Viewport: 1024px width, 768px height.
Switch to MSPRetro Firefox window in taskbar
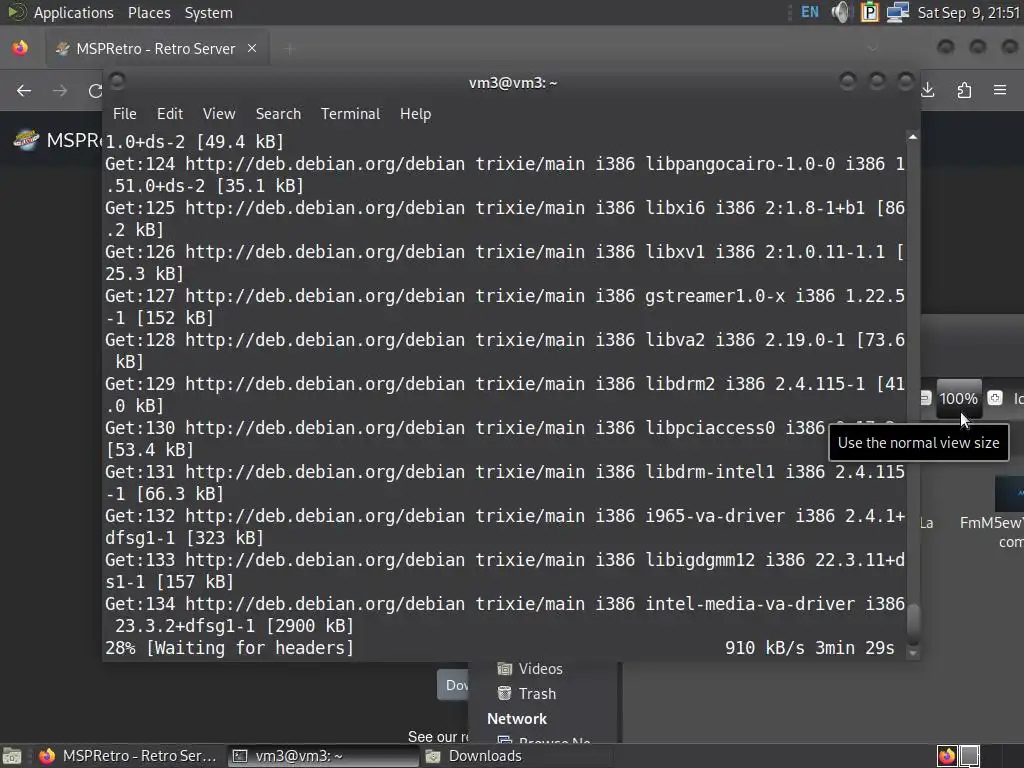coord(128,756)
